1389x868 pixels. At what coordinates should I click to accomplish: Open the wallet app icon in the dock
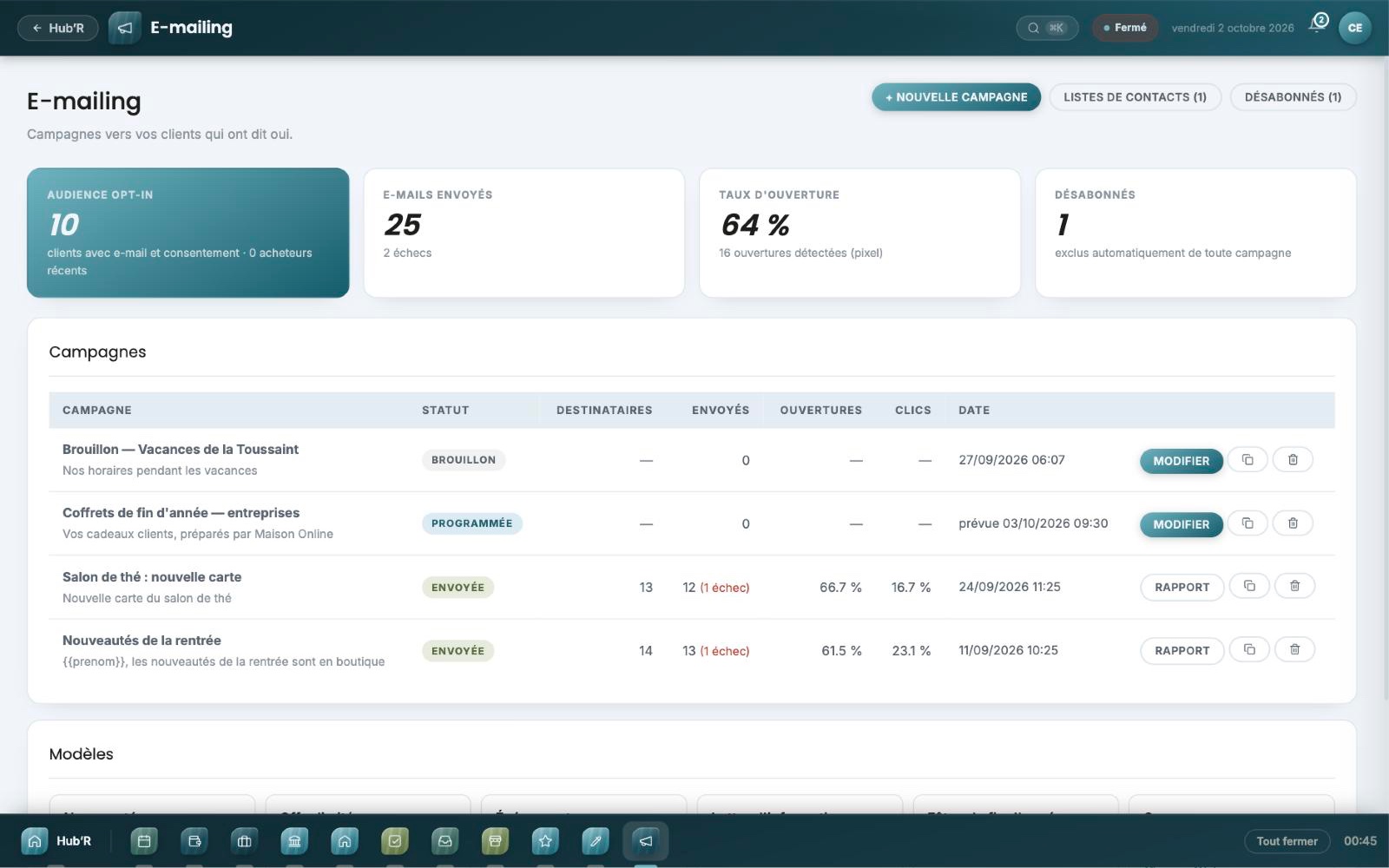[194, 841]
